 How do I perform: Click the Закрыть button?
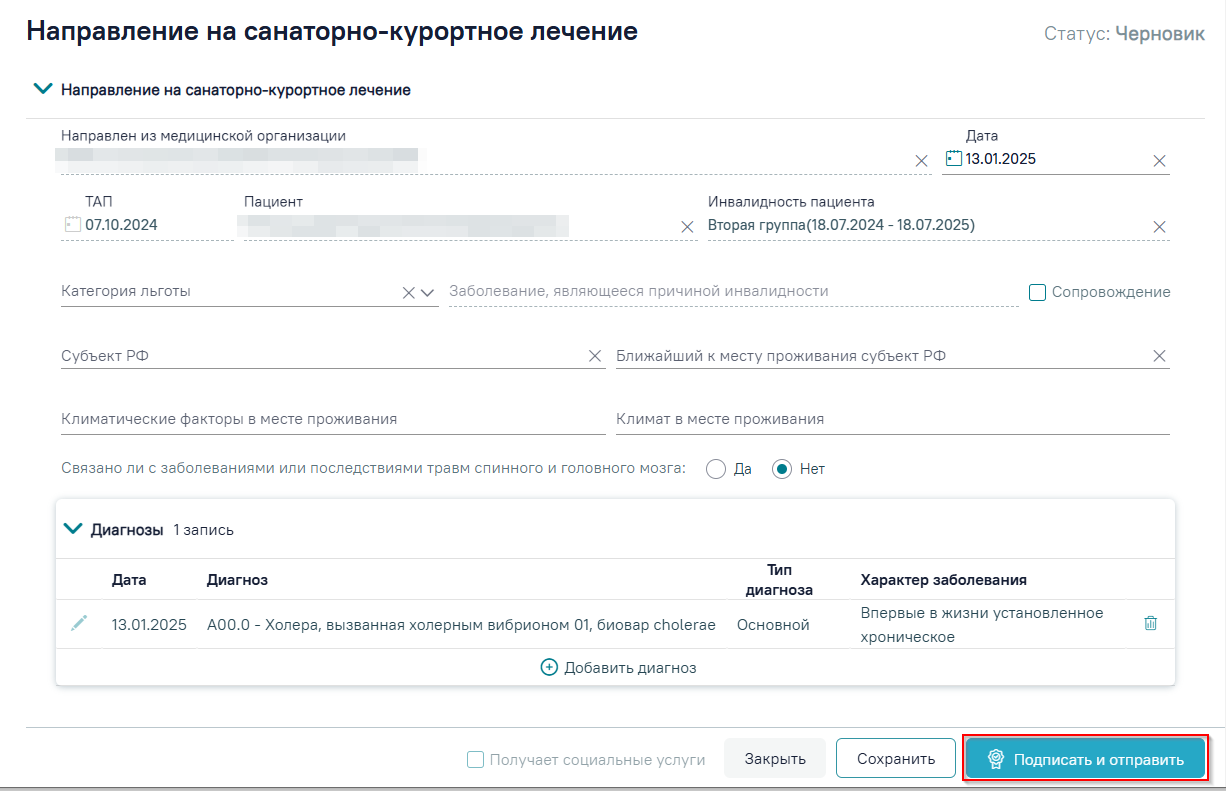tap(775, 759)
